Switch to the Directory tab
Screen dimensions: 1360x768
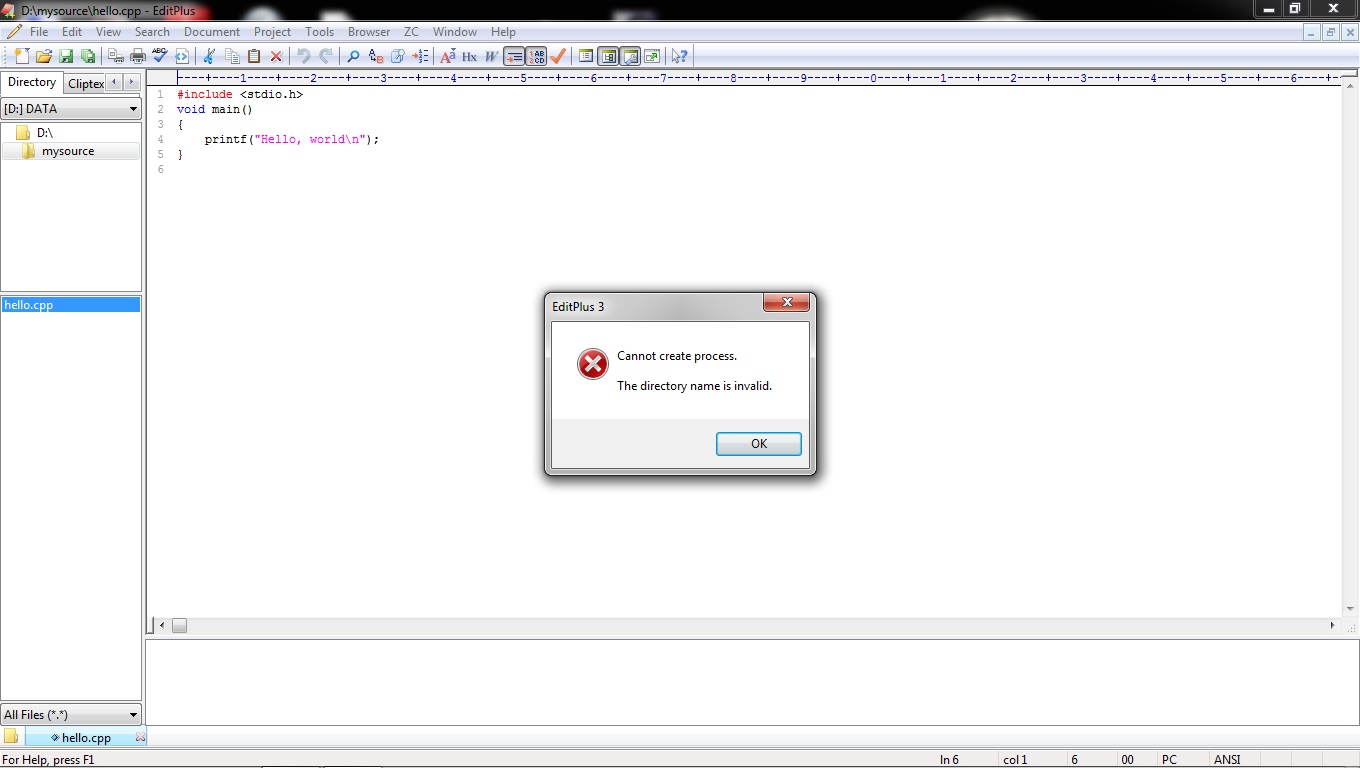click(x=32, y=83)
